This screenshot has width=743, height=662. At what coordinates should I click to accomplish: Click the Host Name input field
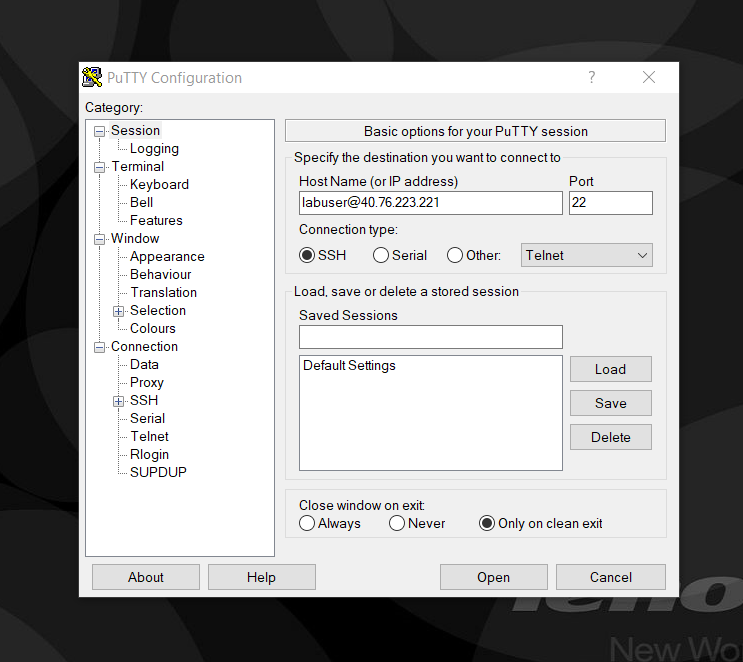coord(431,203)
